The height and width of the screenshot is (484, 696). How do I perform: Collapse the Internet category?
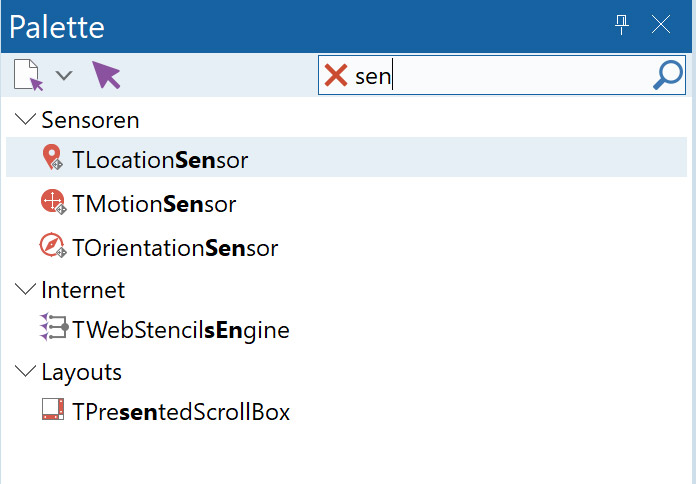25,289
